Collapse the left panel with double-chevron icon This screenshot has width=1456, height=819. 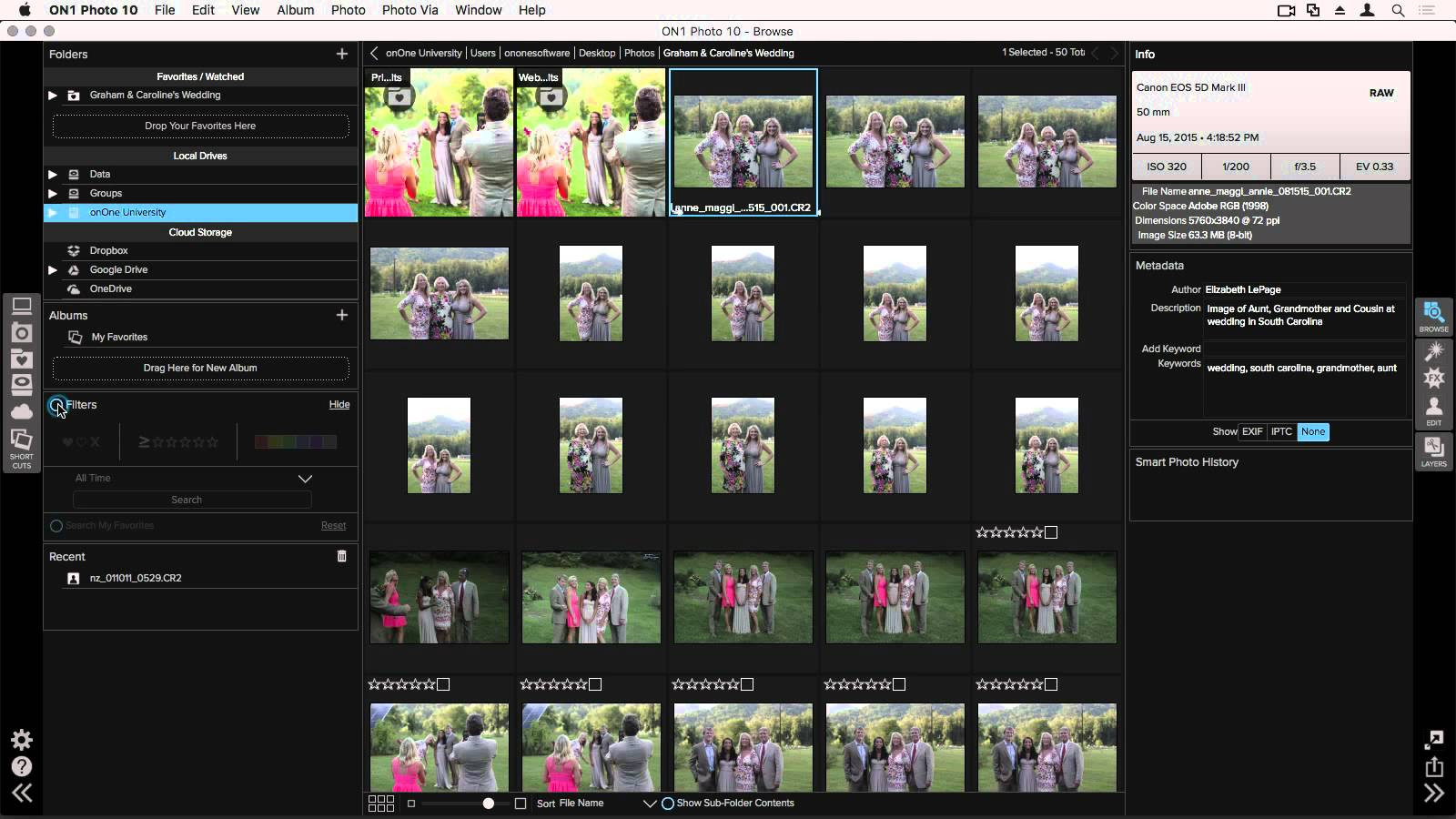[22, 793]
